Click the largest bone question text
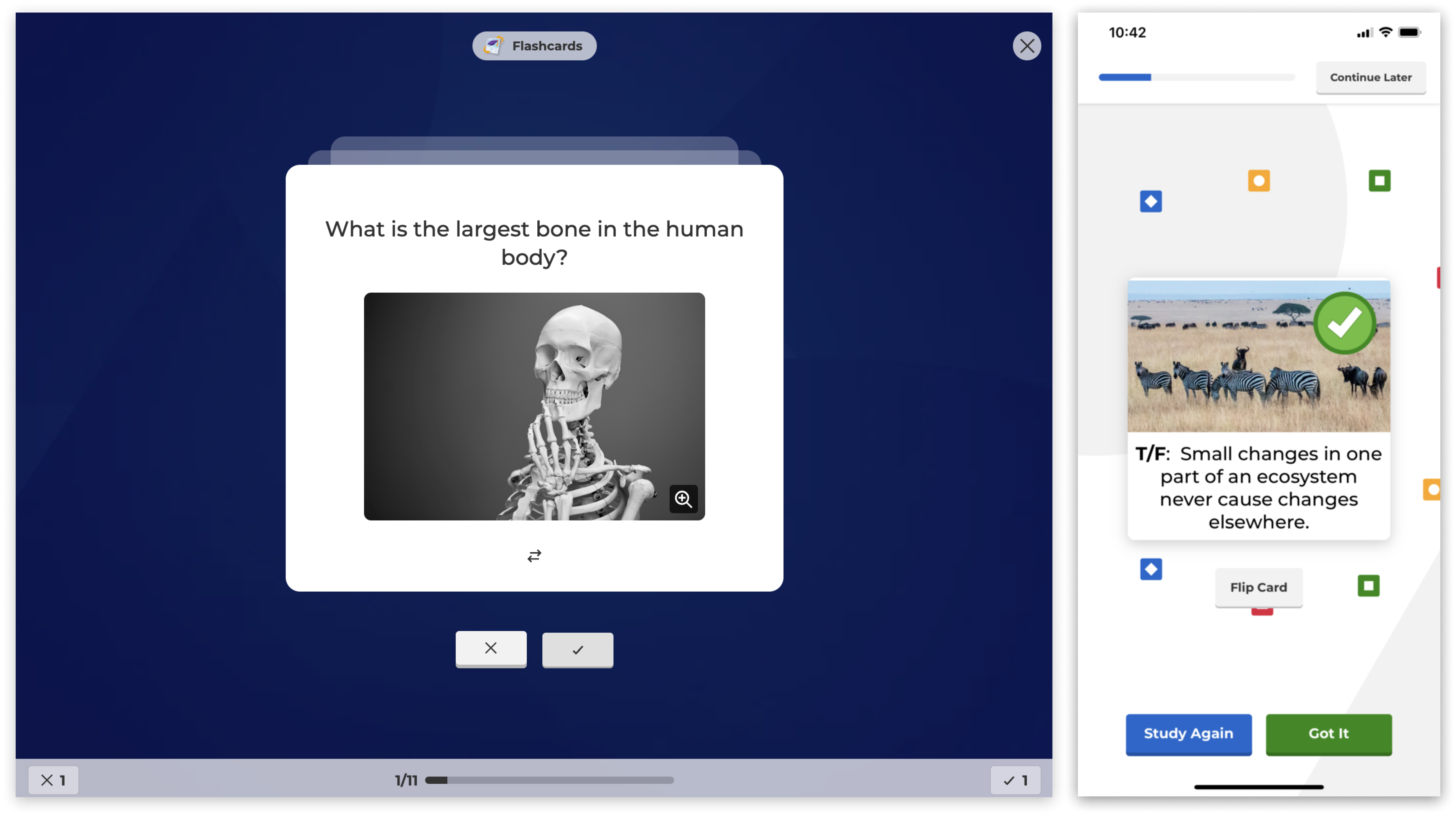Screen dimensions: 1456x816 [534, 243]
